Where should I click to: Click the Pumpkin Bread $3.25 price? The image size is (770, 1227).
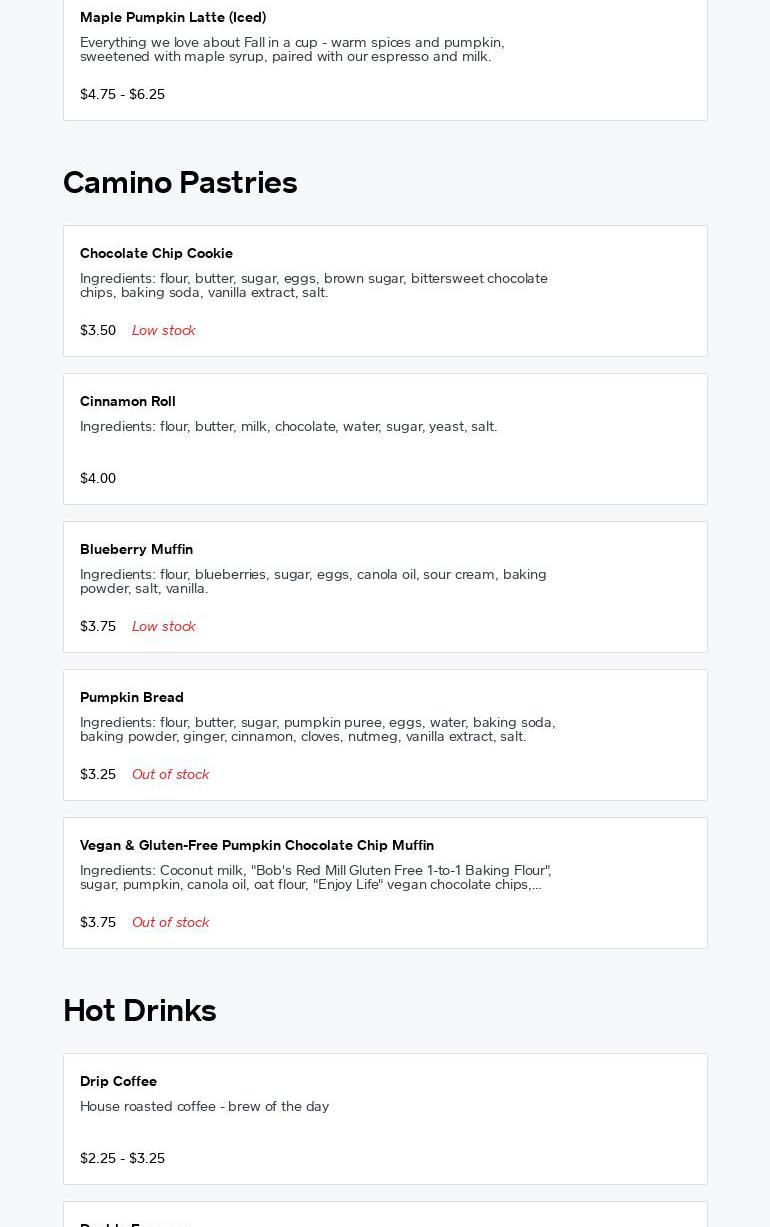point(98,774)
